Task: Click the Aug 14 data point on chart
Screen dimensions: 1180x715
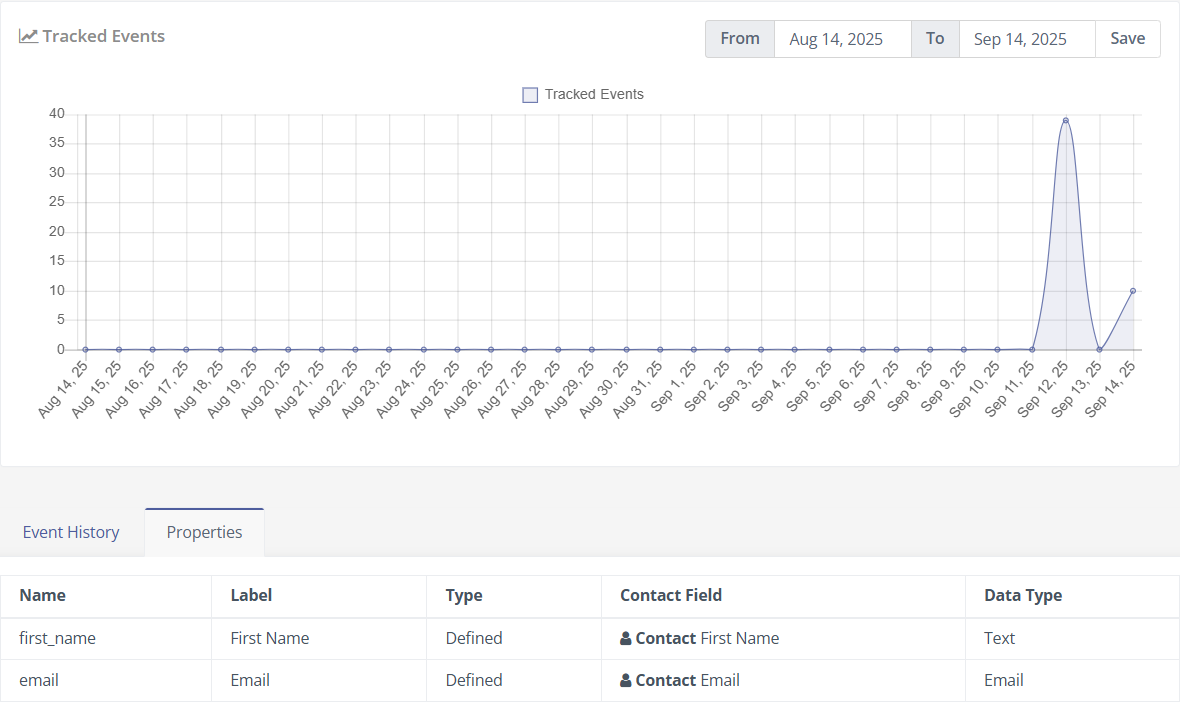Action: (86, 349)
